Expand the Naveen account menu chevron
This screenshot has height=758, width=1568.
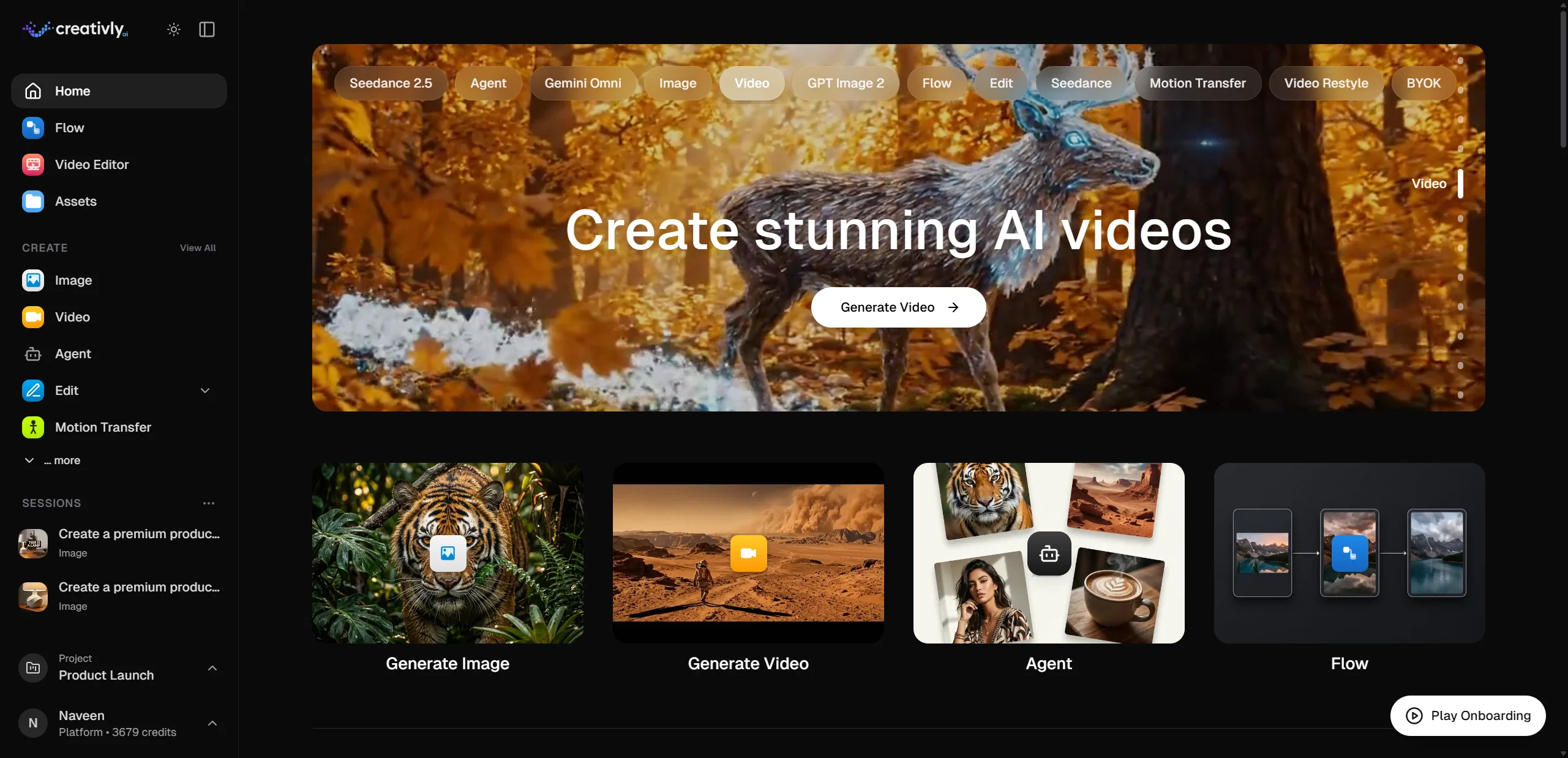(x=212, y=722)
